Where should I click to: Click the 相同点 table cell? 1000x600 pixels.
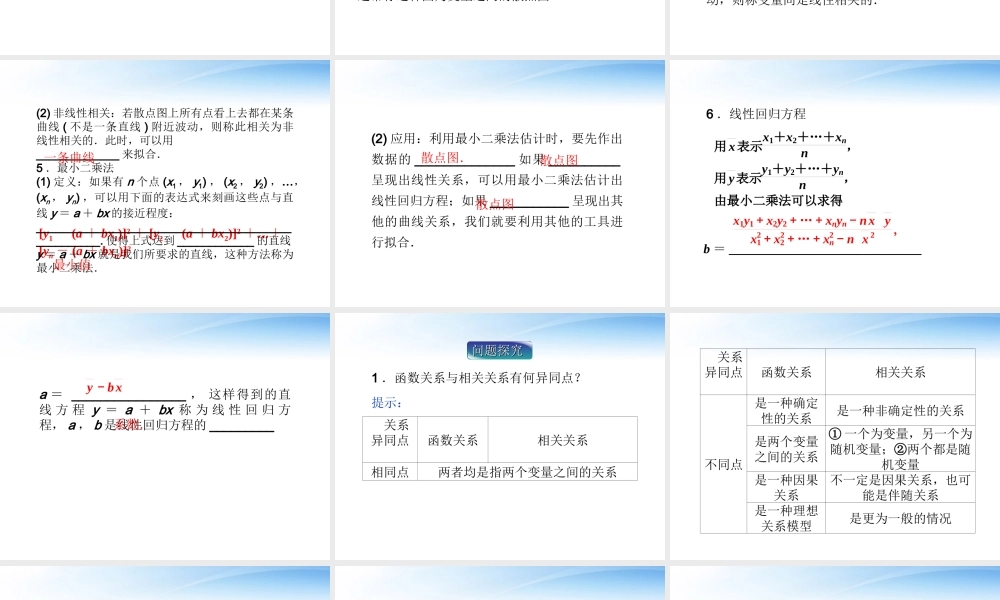(x=390, y=472)
